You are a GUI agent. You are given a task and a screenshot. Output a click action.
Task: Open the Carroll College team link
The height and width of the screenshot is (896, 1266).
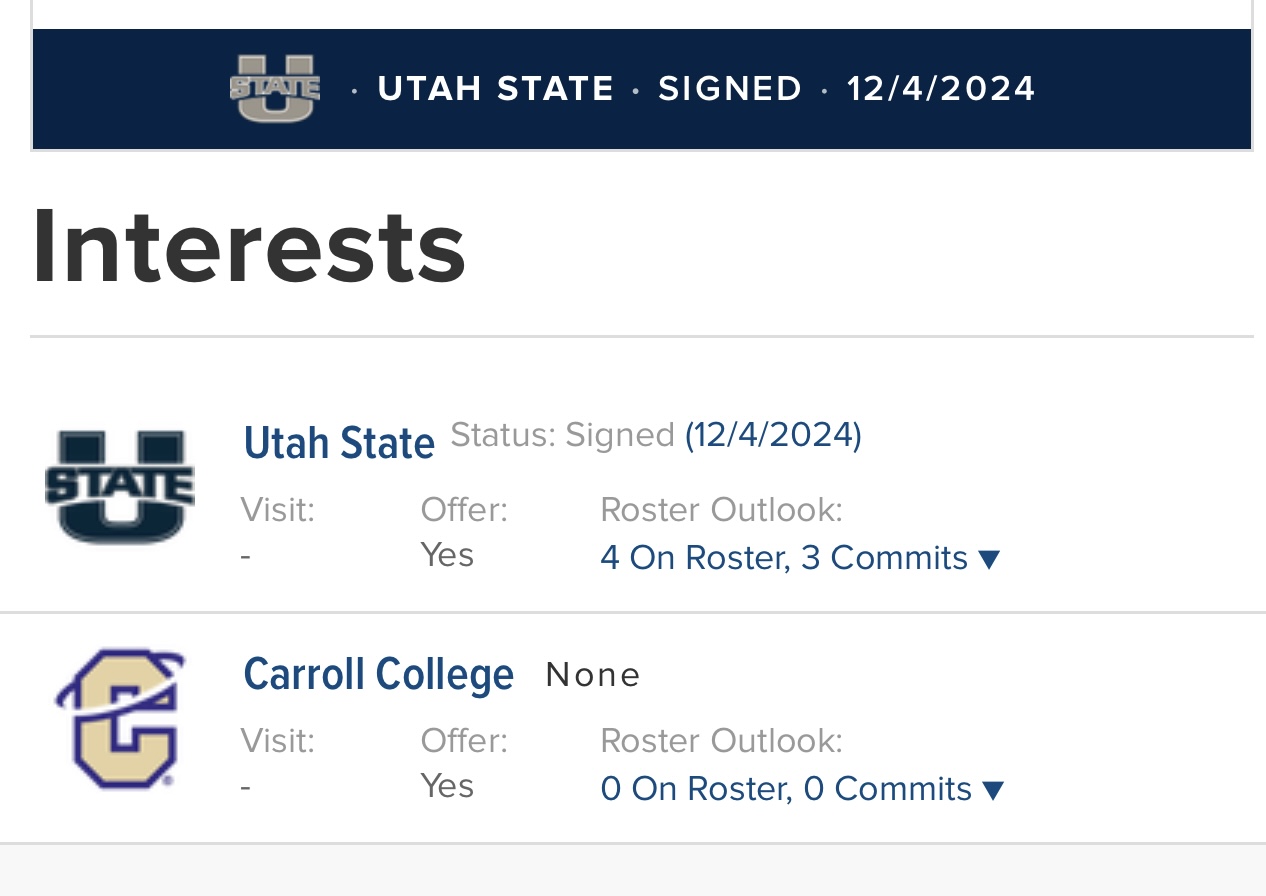pos(378,674)
